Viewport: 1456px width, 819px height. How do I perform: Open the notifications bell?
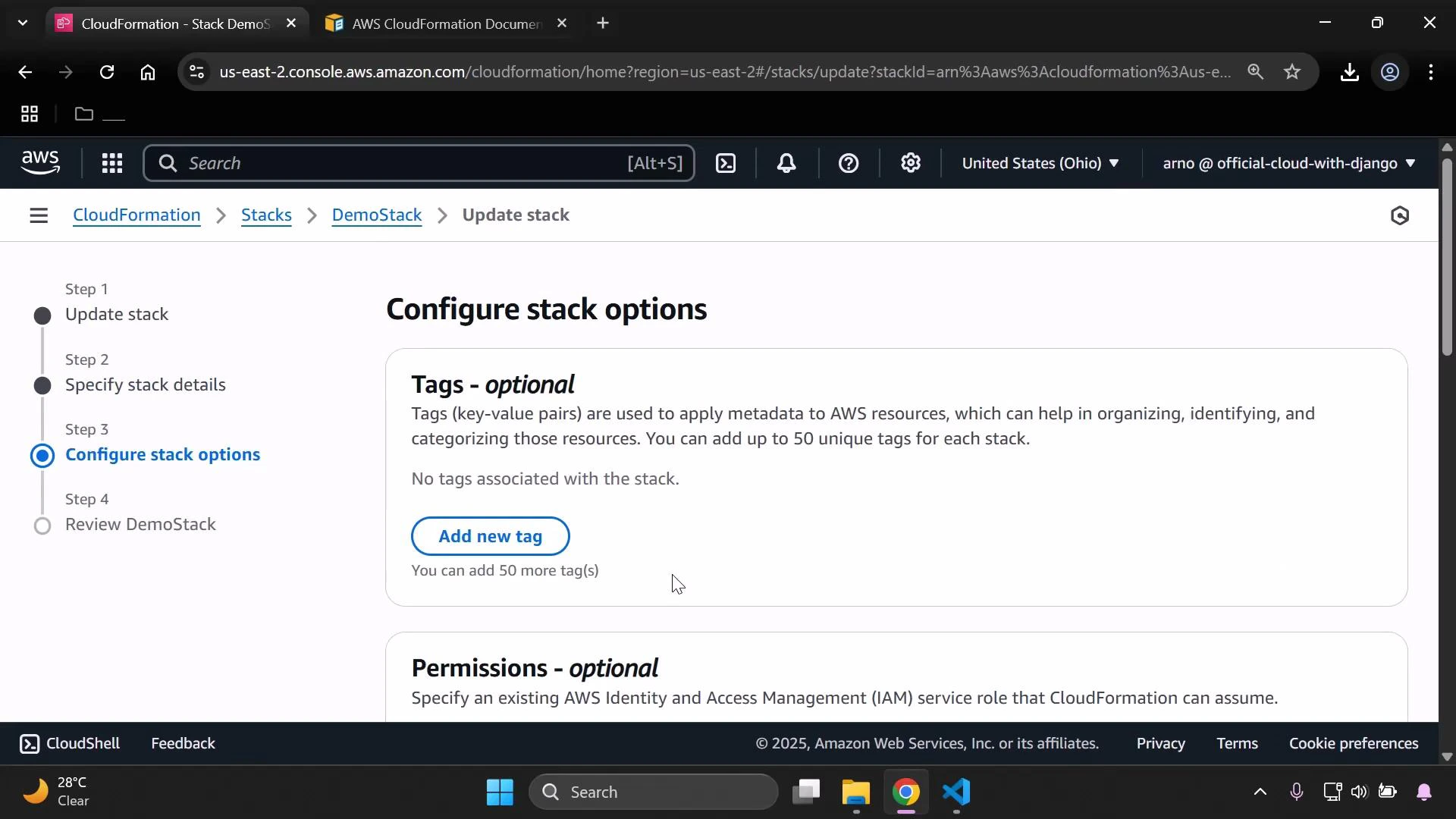[786, 163]
